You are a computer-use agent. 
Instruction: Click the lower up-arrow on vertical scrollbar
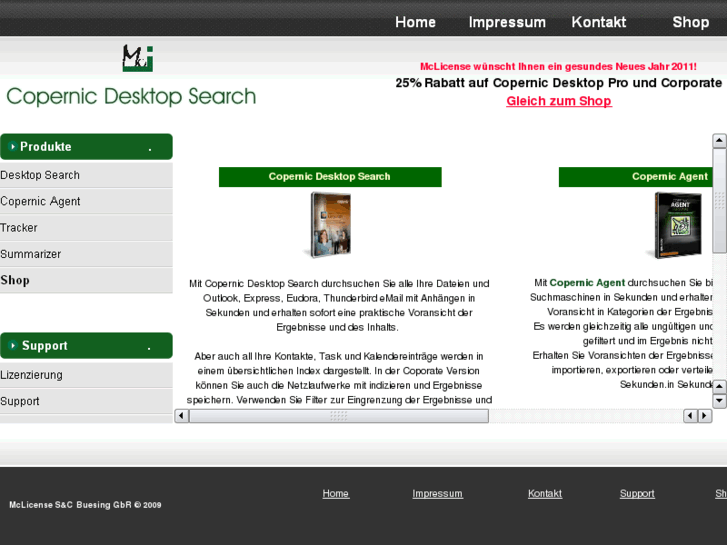tap(719, 386)
